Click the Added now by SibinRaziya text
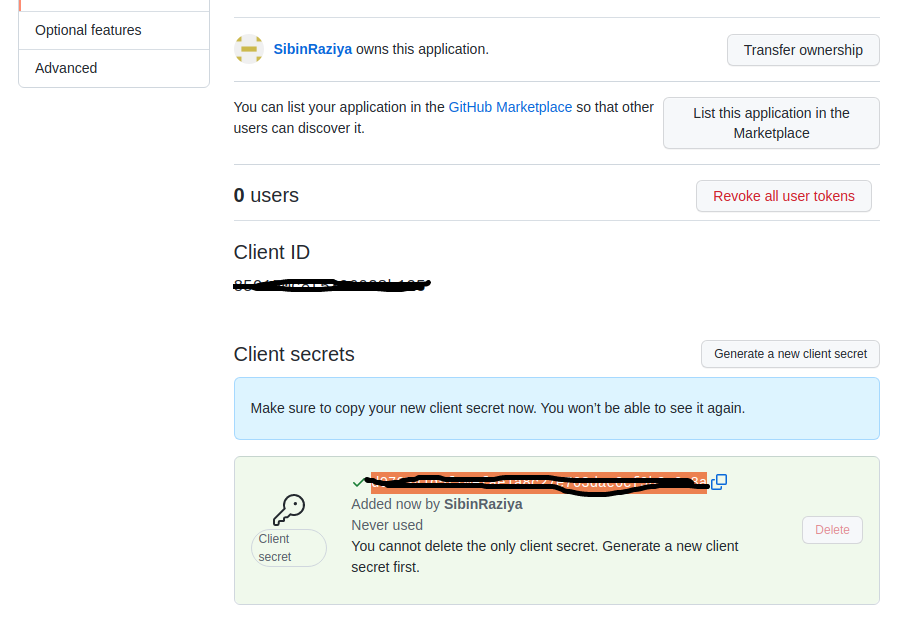Screen dimensions: 909x630 click(436, 504)
